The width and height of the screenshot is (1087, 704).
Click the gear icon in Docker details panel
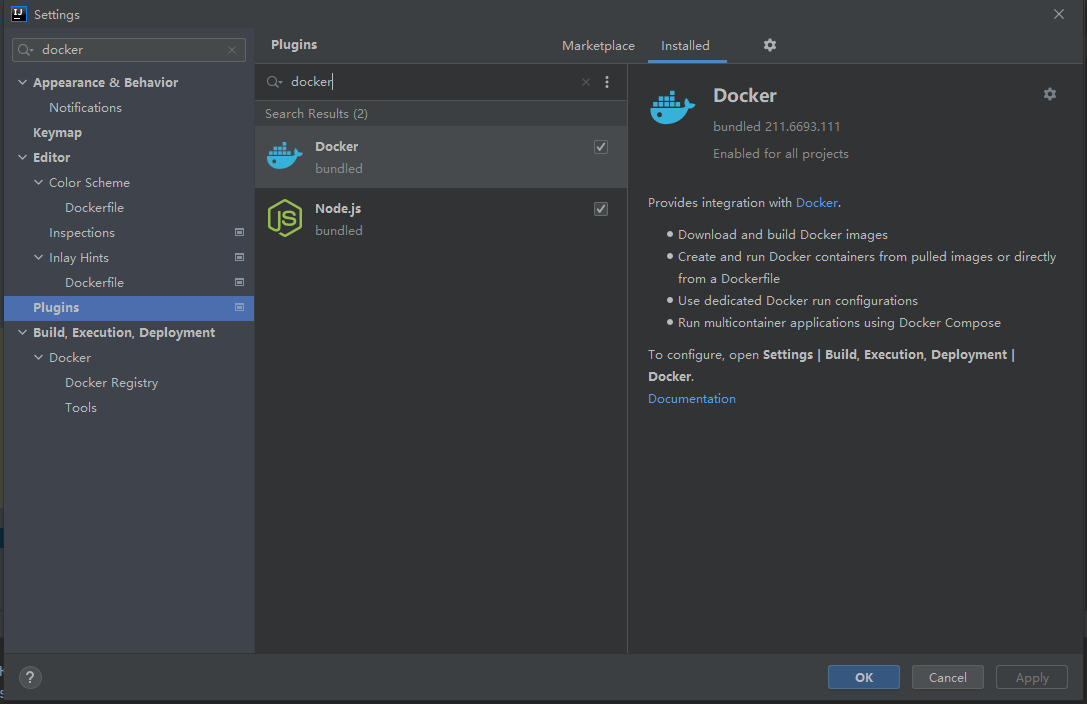pyautogui.click(x=1049, y=94)
